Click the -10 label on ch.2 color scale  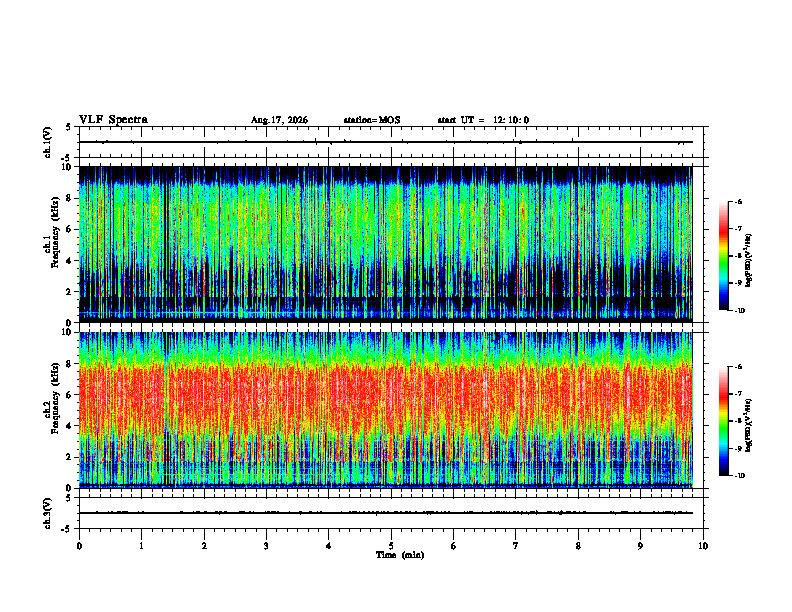(x=739, y=476)
